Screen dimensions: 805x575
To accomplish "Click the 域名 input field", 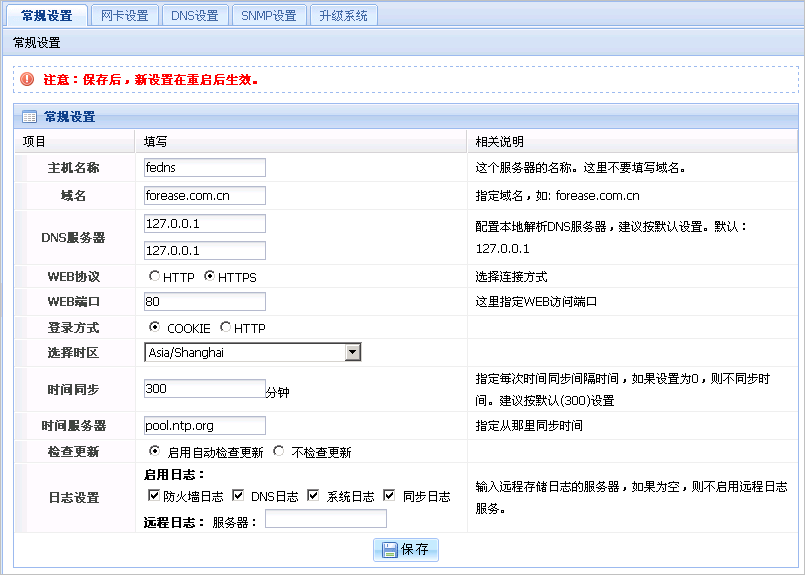I will pos(205,196).
